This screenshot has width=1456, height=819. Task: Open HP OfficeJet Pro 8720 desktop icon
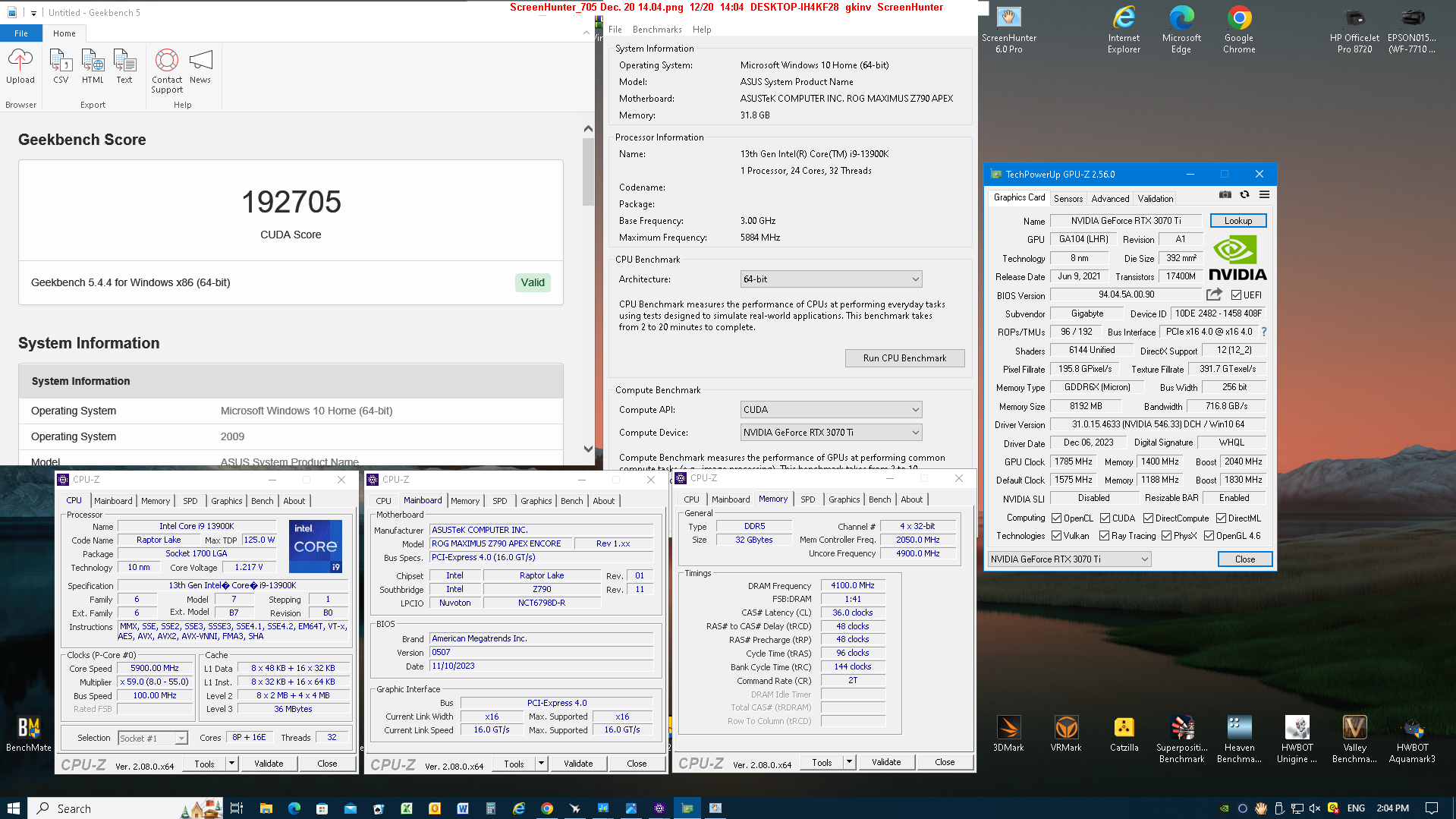(1354, 30)
